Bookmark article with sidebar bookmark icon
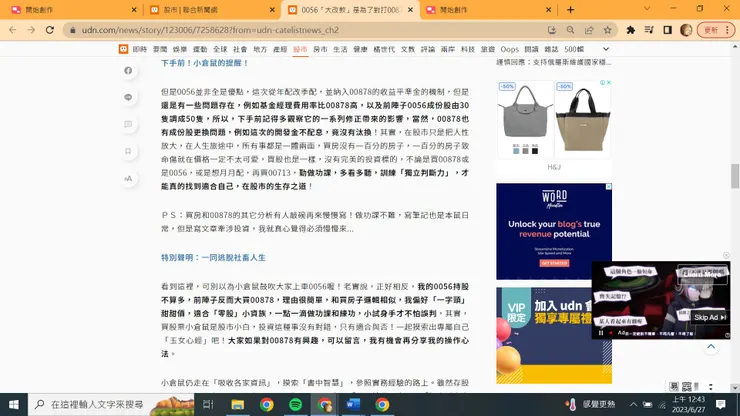 pyautogui.click(x=128, y=151)
